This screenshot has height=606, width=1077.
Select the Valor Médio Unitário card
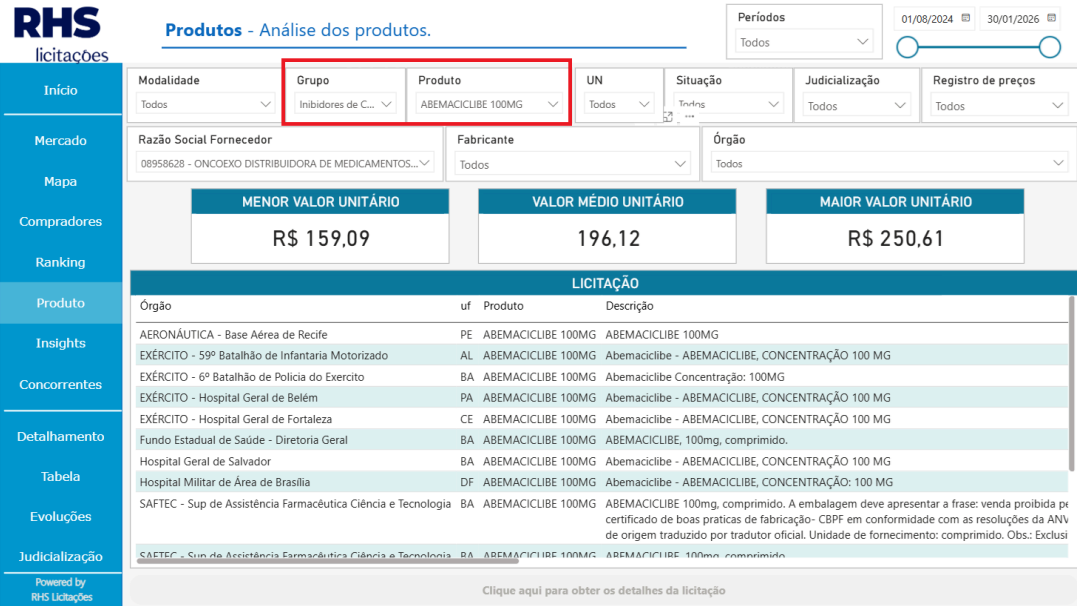tap(607, 226)
